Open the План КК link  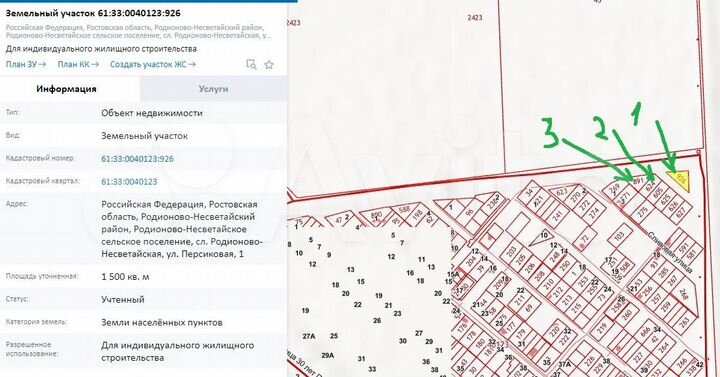pyautogui.click(x=78, y=64)
